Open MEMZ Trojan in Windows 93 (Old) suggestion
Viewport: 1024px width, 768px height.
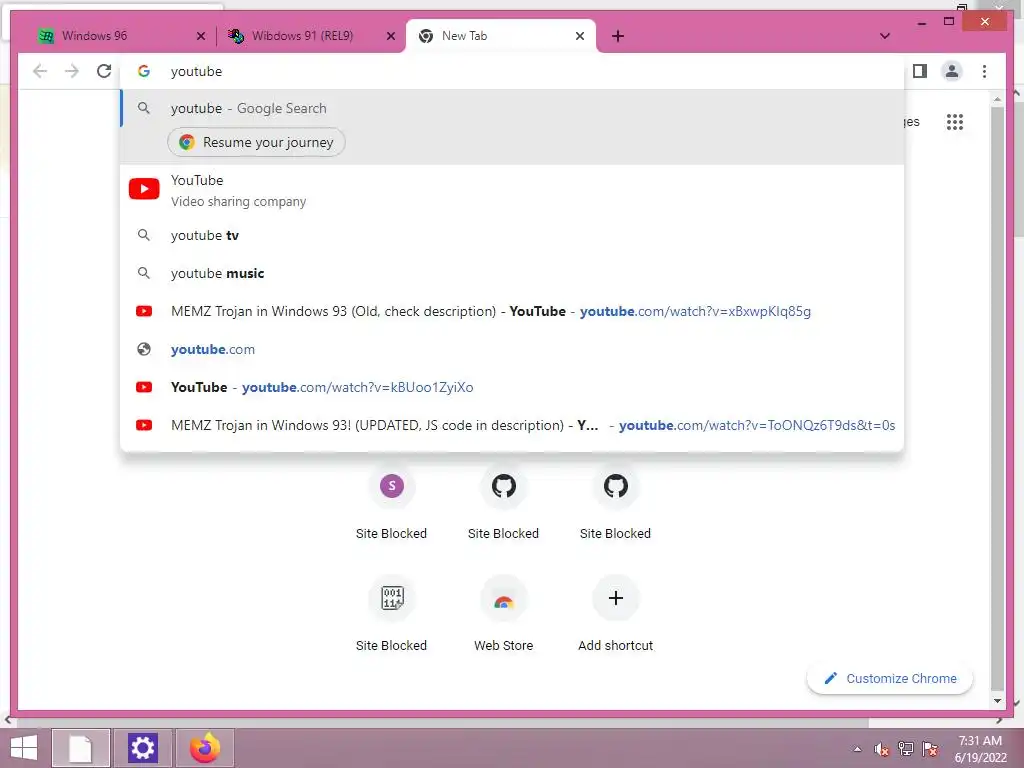click(512, 312)
